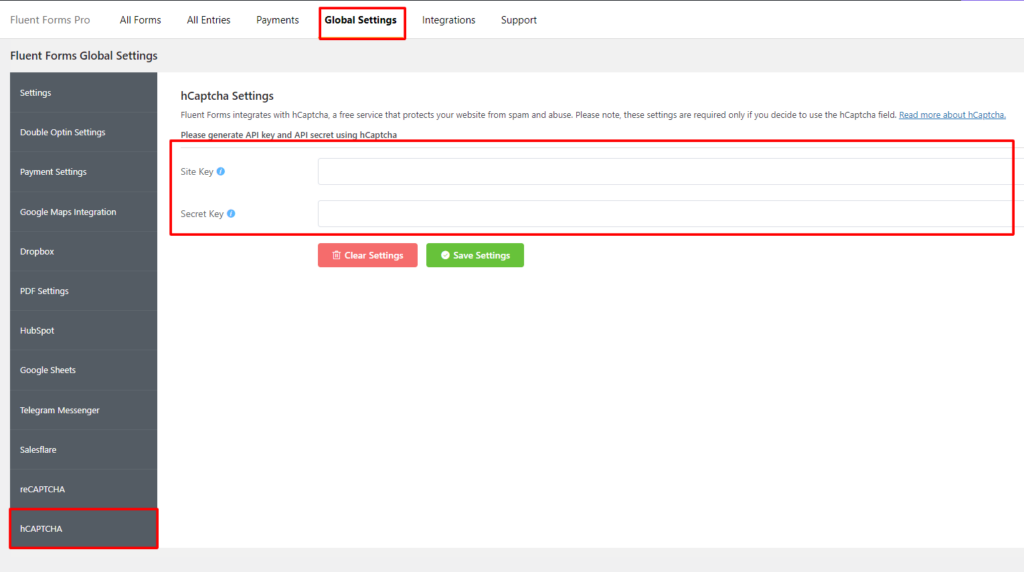Select Google Maps Integration
The height and width of the screenshot is (572, 1024).
click(84, 212)
